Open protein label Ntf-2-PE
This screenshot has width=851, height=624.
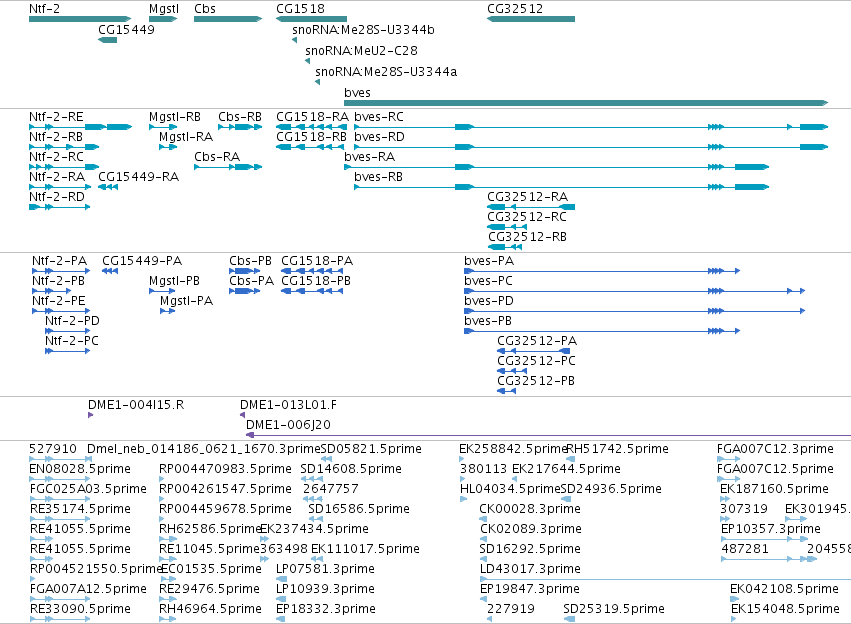click(59, 301)
